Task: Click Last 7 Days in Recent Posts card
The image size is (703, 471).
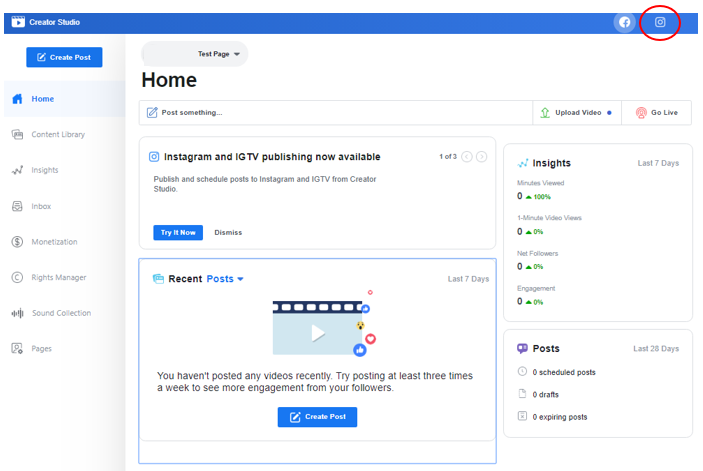Action: 468,279
